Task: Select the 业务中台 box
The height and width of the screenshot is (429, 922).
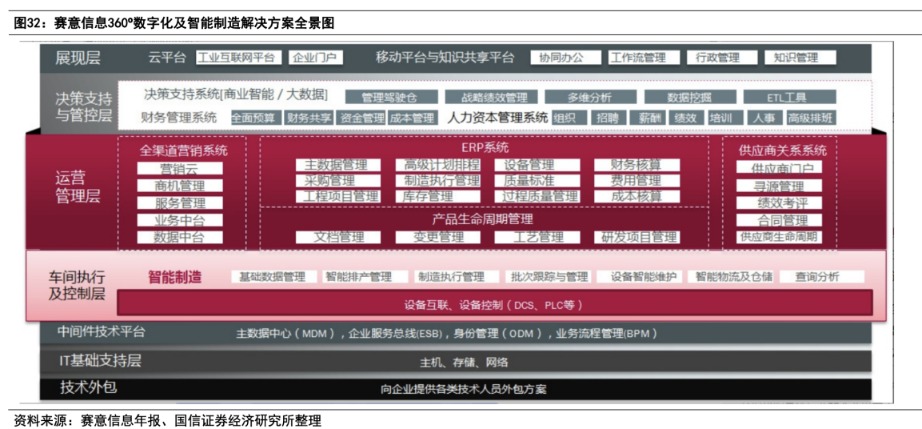Action: tap(180, 220)
